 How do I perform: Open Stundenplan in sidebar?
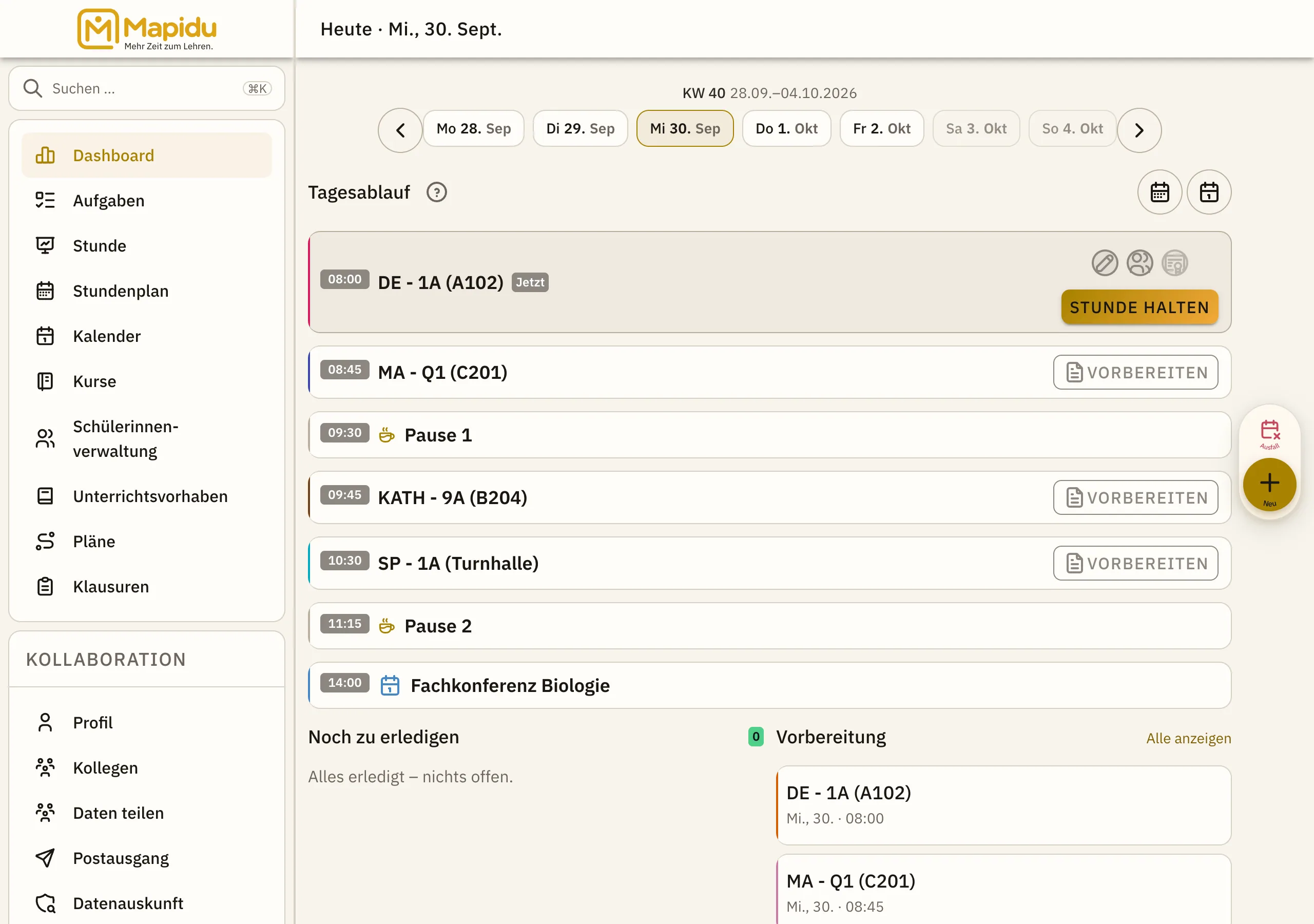[x=146, y=291]
